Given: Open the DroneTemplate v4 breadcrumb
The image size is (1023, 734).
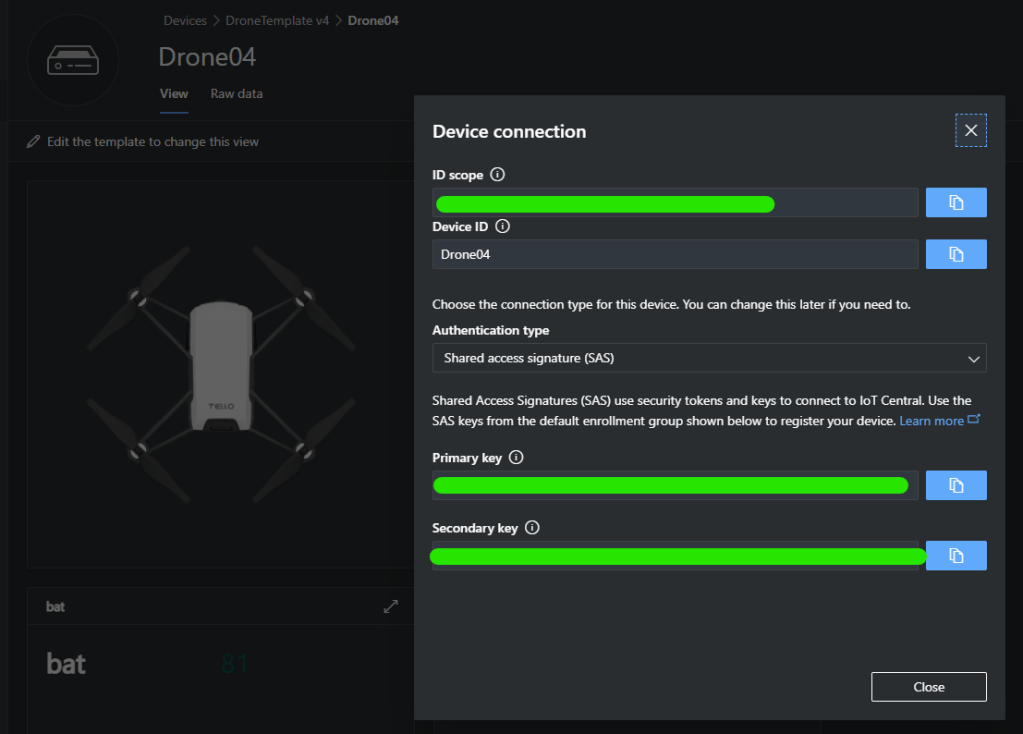Looking at the screenshot, I should click(x=277, y=19).
